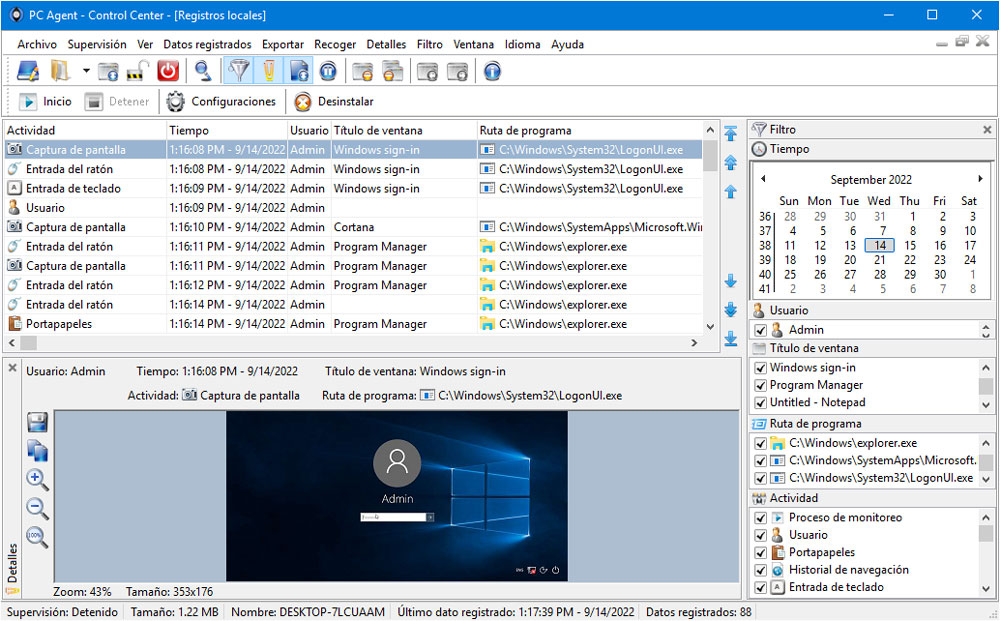The image size is (1000, 621).
Task: Click the Configuraciones button
Action: 221,101
